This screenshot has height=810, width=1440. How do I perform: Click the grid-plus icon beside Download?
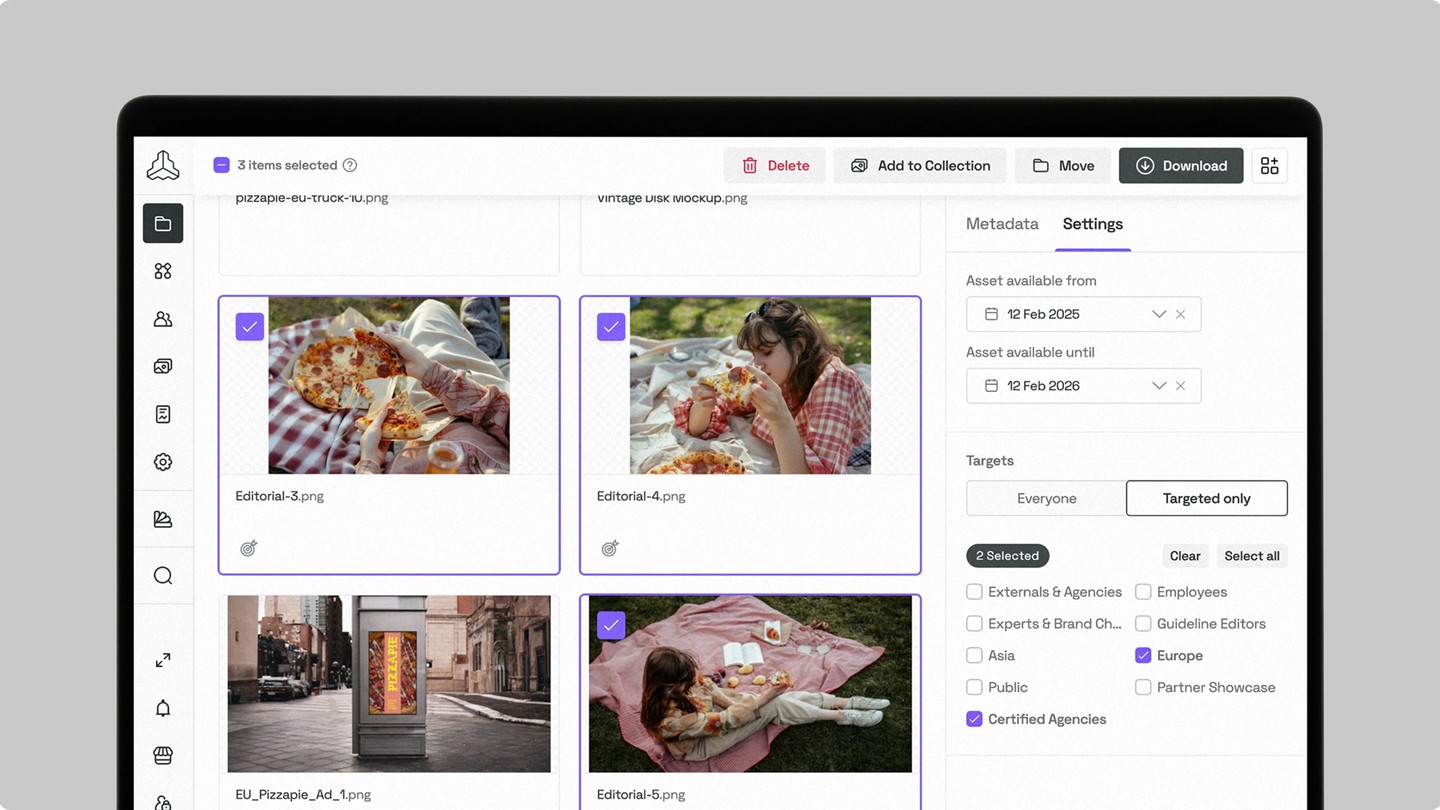(x=1269, y=165)
